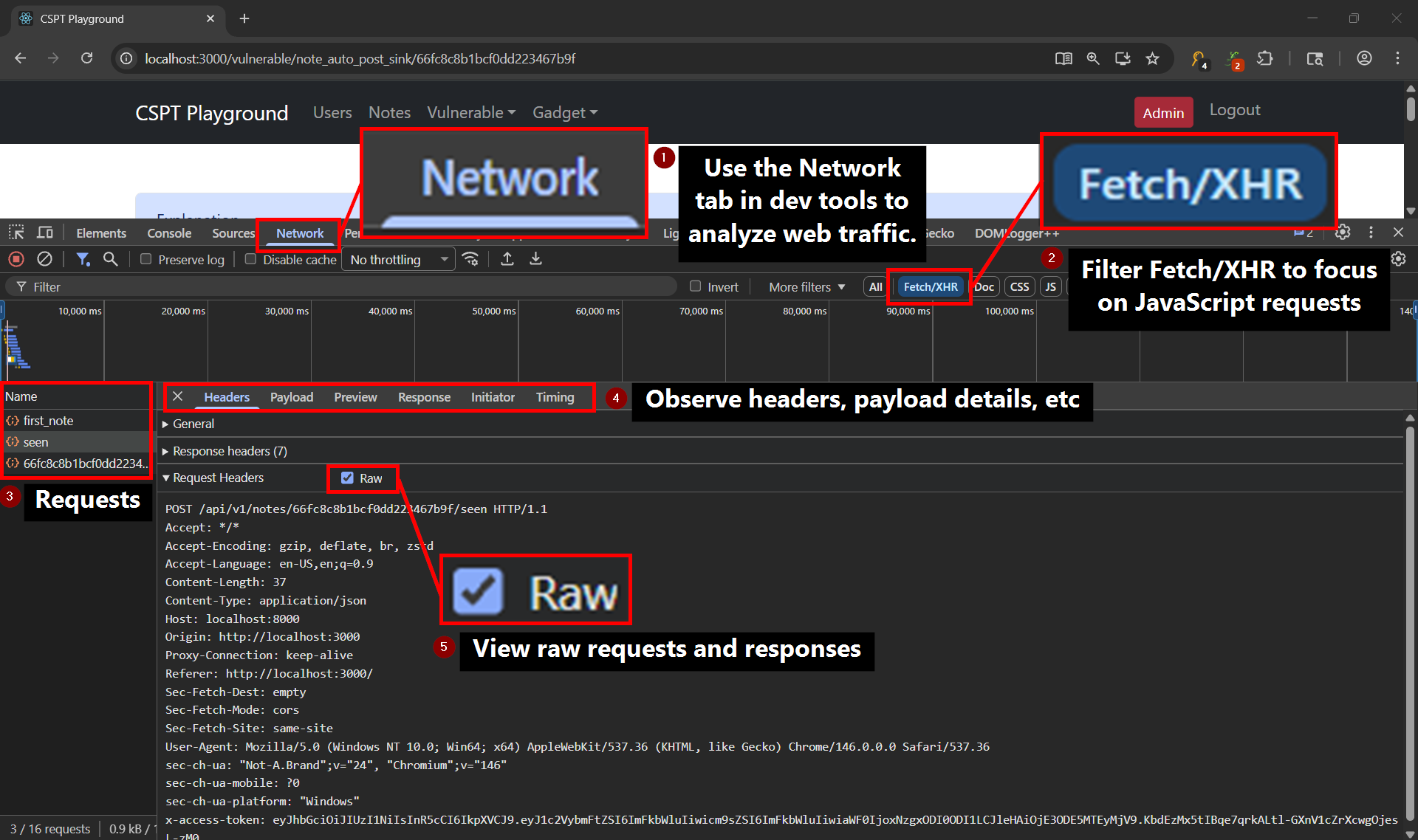Enable the Preserve log checkbox
This screenshot has width=1418, height=840.
[x=145, y=259]
